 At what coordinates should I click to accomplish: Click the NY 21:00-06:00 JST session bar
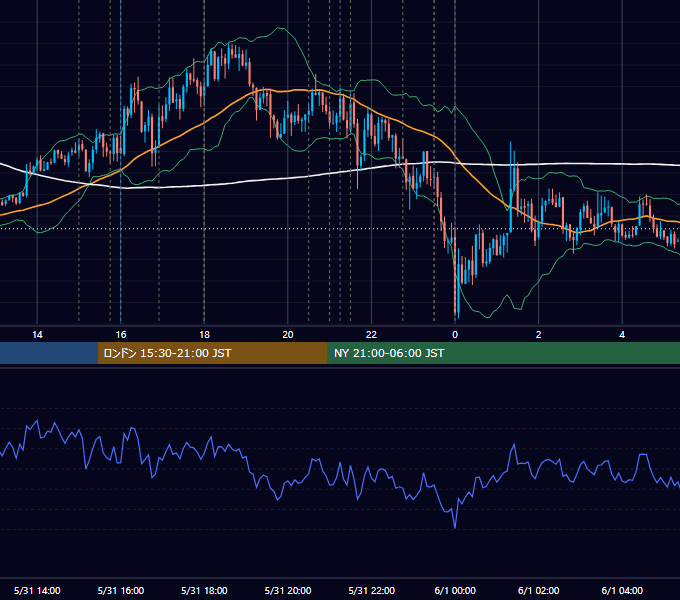(503, 353)
